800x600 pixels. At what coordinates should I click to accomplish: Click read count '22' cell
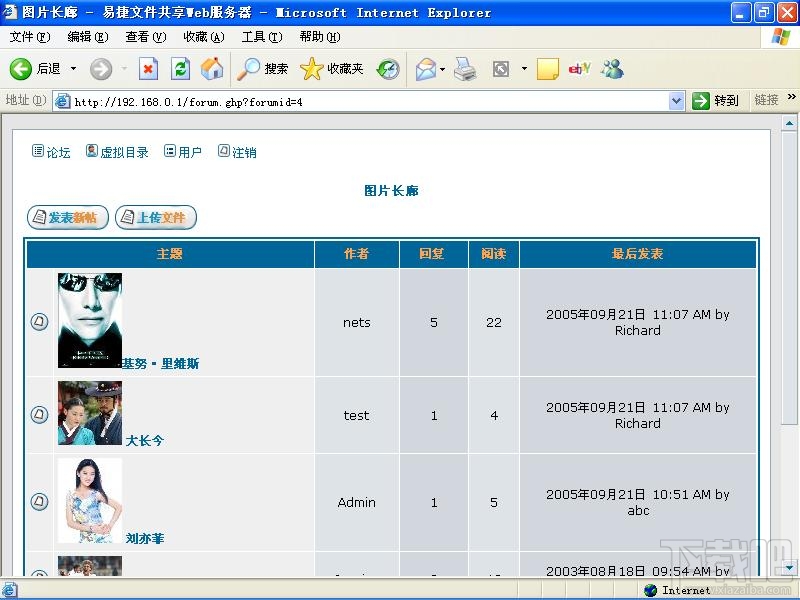coord(493,322)
